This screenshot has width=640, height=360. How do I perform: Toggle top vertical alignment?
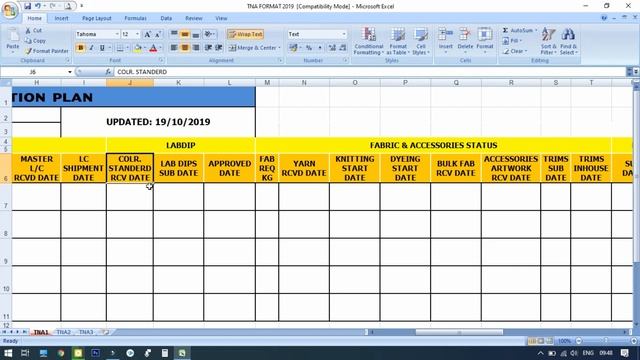174,34
